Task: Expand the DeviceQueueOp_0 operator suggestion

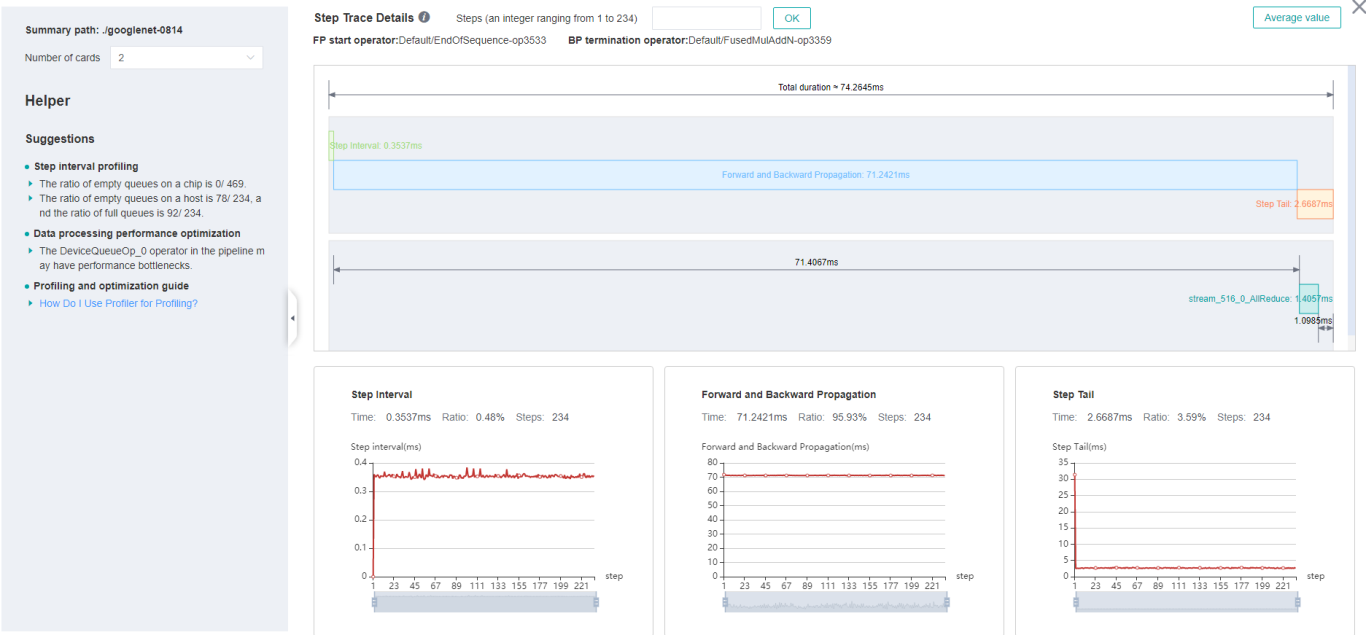Action: [x=30, y=251]
